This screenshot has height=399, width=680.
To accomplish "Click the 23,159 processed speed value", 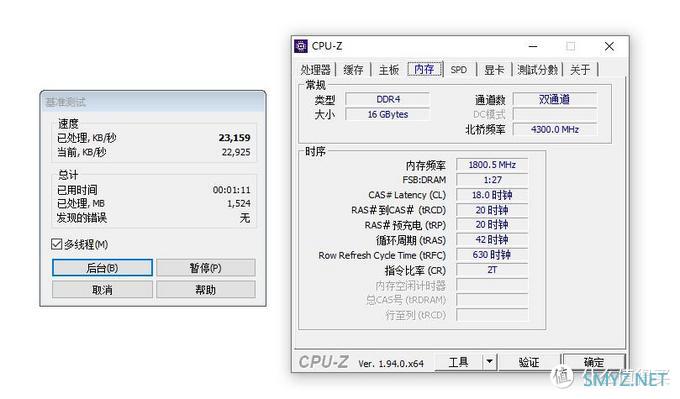I will 234,138.
